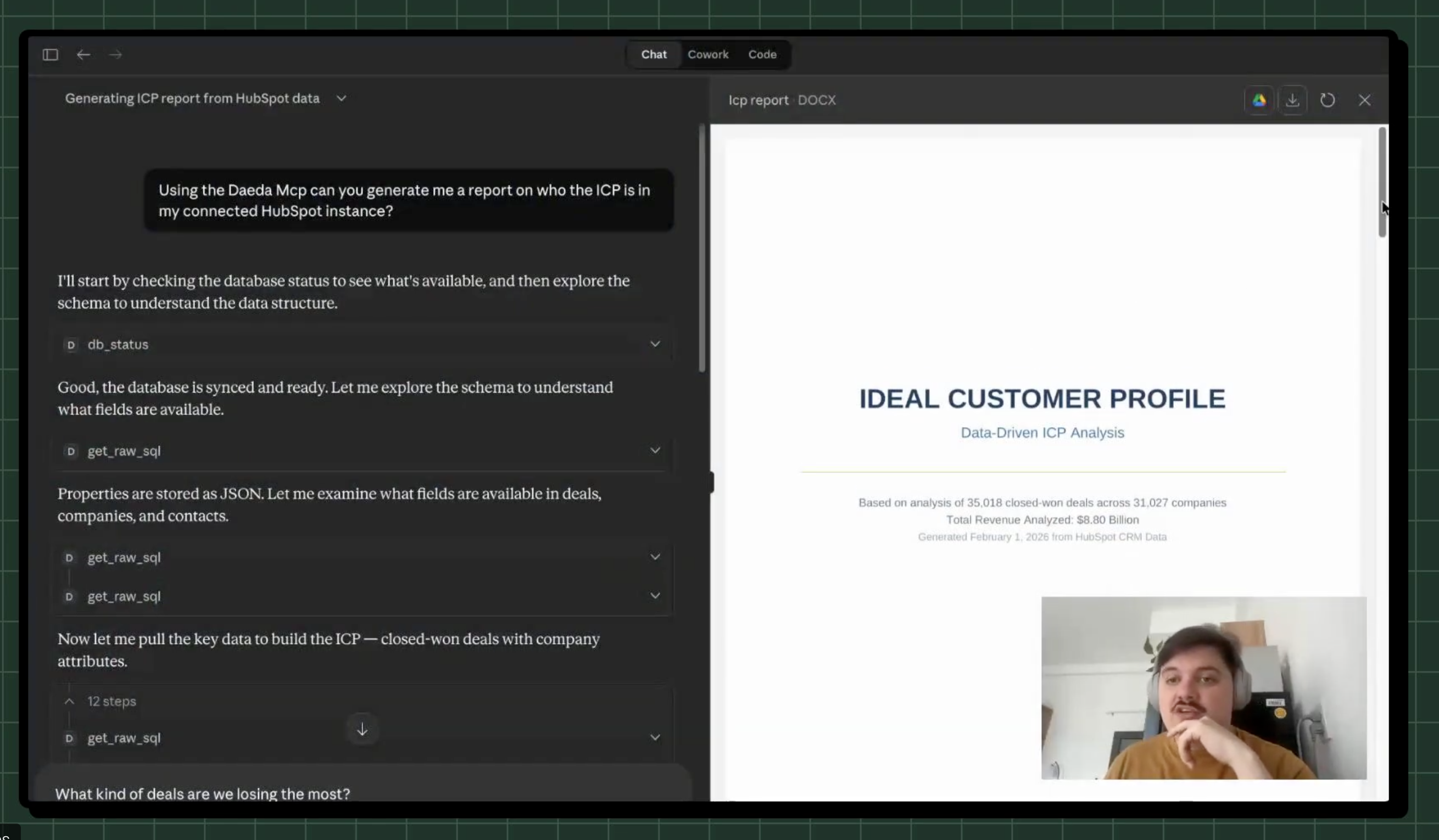The width and height of the screenshot is (1439, 840).
Task: Download the Icp report DOCX file
Action: point(1293,100)
